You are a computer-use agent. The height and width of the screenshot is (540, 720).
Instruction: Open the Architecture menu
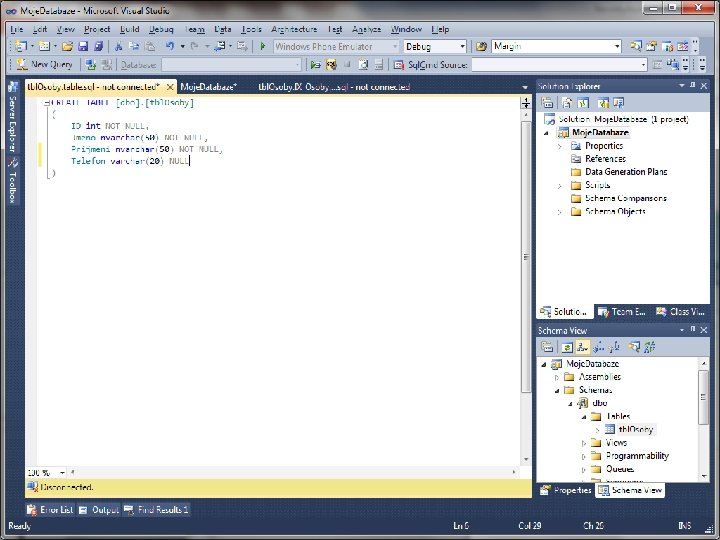pyautogui.click(x=294, y=29)
